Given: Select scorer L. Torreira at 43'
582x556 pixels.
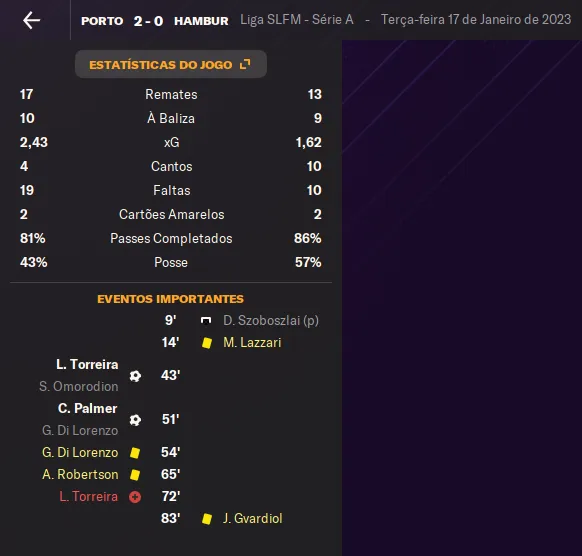Looking at the screenshot, I should 87,364.
